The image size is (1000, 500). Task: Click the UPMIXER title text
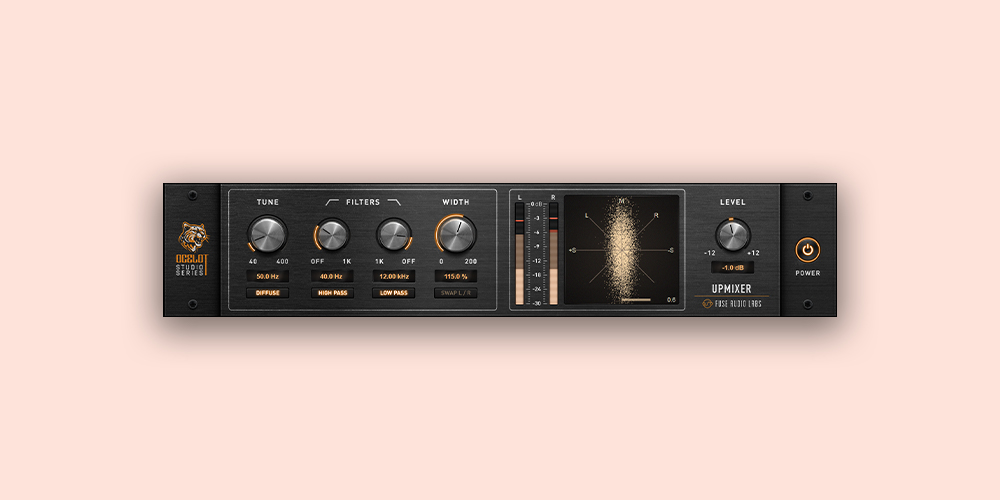(x=732, y=289)
